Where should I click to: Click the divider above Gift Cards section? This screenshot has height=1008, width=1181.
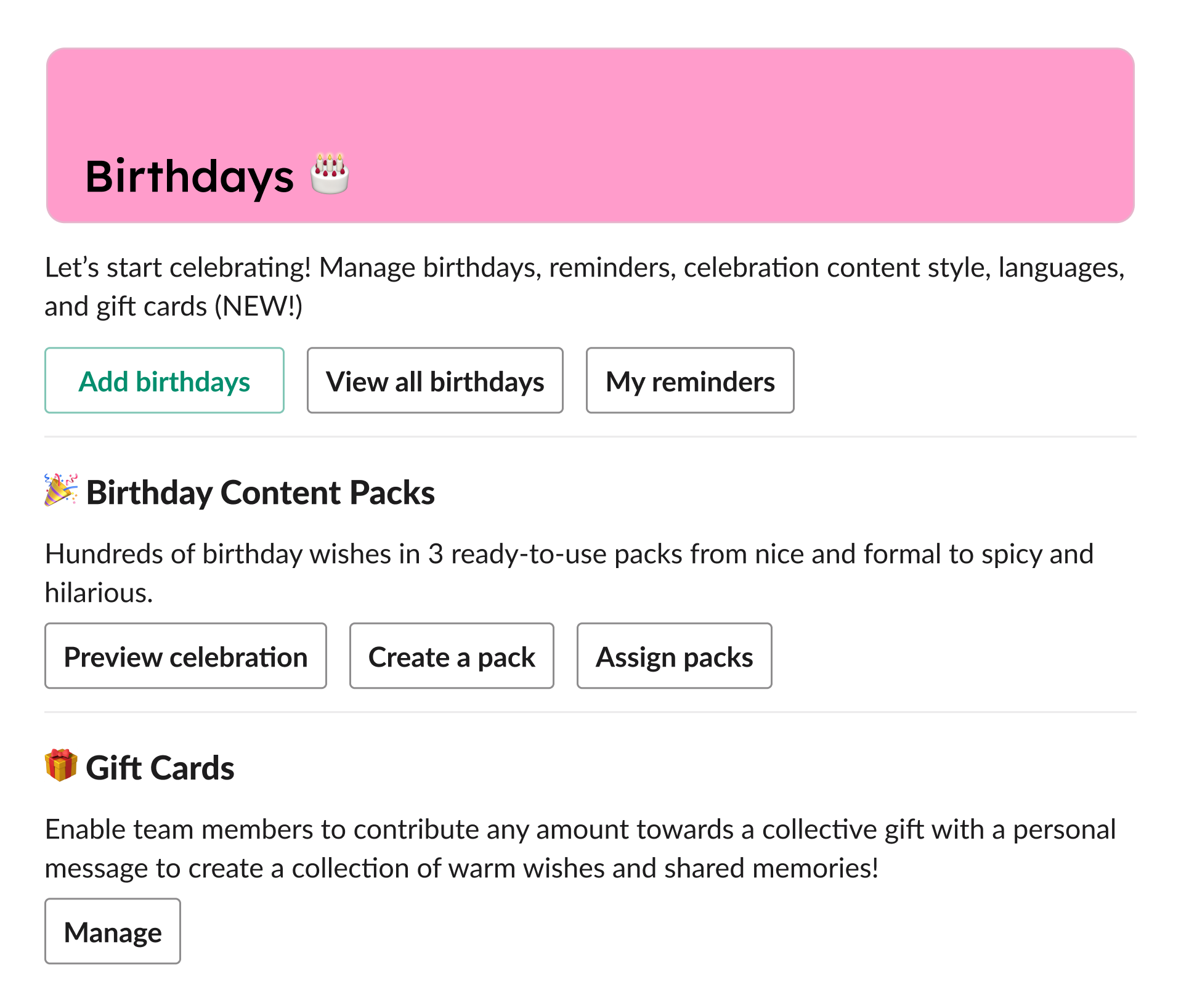(590, 712)
